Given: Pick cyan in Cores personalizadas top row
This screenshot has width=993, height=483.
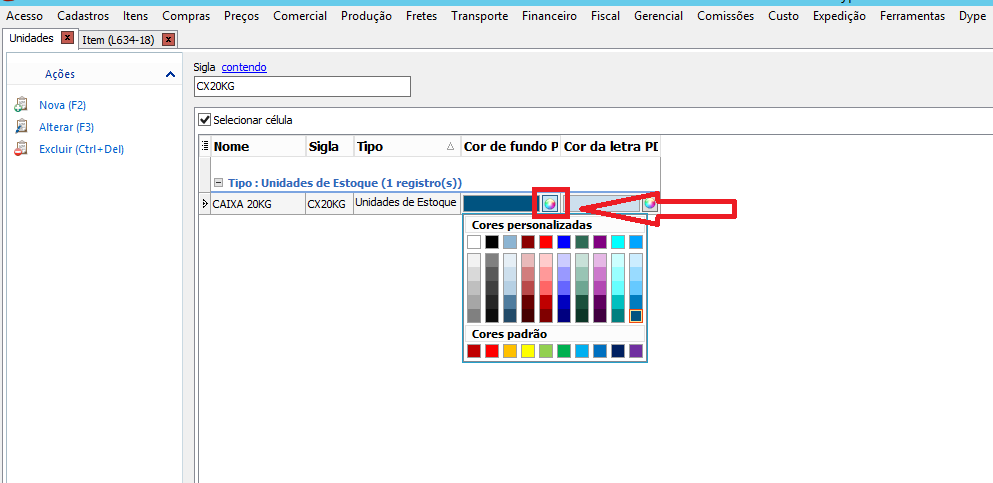Looking at the screenshot, I should 618,242.
